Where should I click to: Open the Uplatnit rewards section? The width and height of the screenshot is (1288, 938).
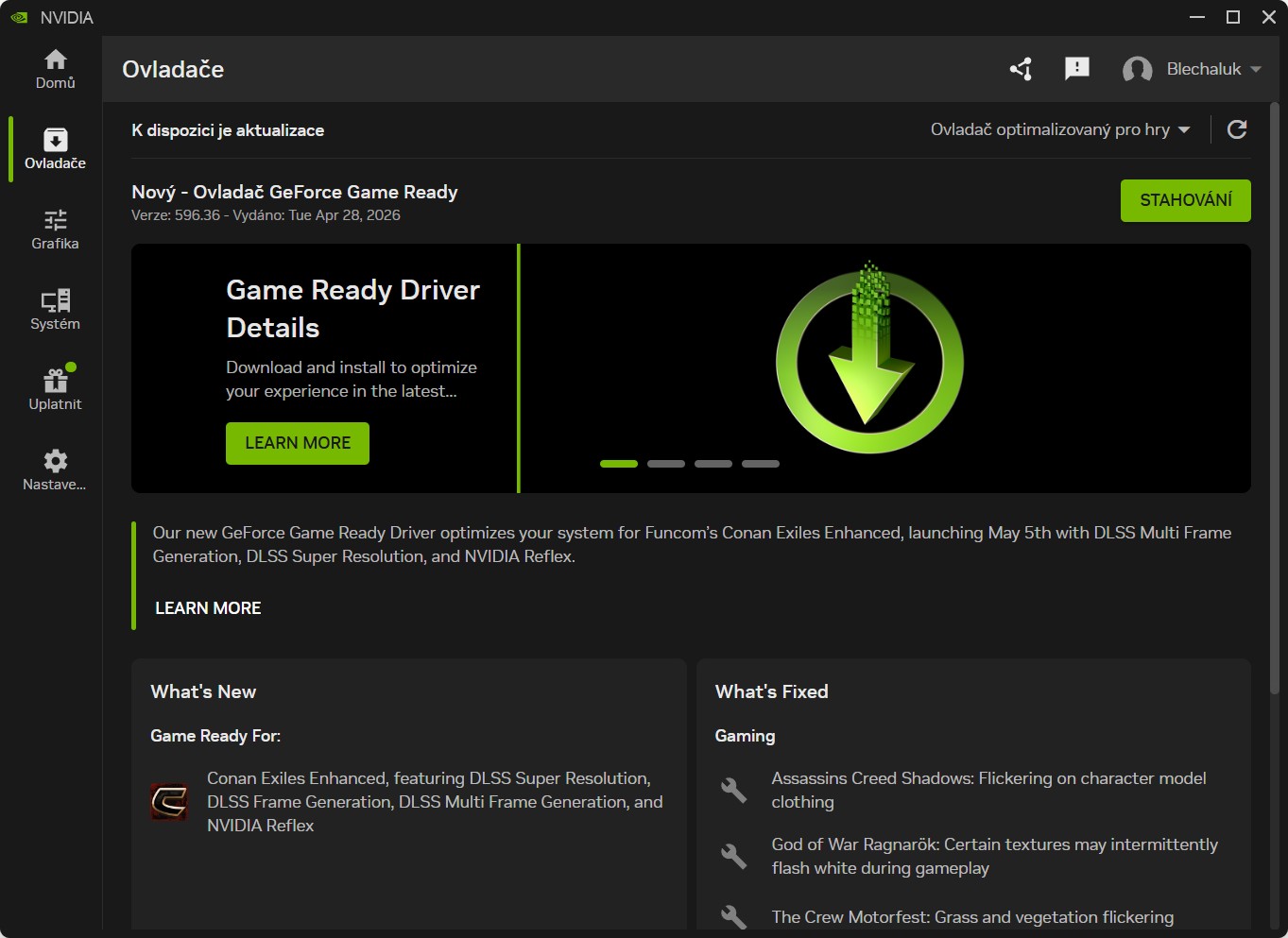[x=55, y=390]
